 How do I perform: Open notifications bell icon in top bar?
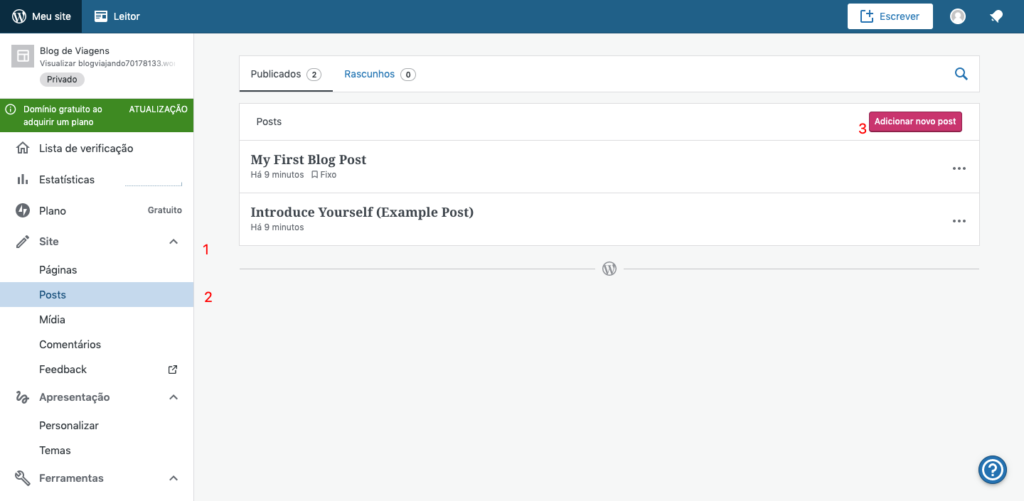tap(996, 16)
